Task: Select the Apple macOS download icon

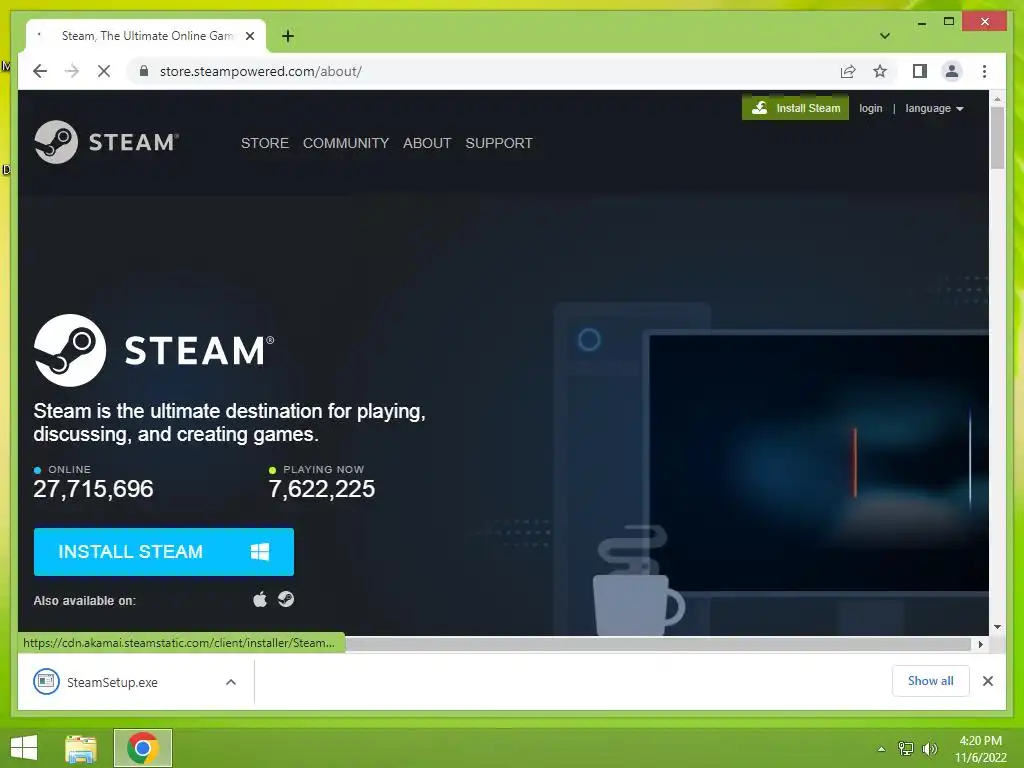Action: (x=260, y=600)
